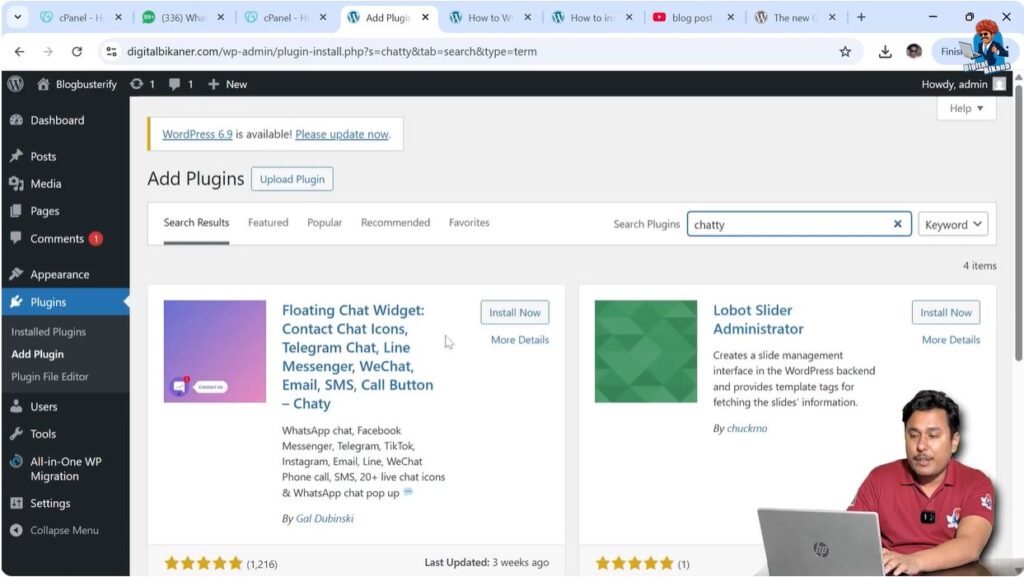Image resolution: width=1024 pixels, height=577 pixels.
Task: Switch to the Favorites tab
Action: (x=469, y=223)
